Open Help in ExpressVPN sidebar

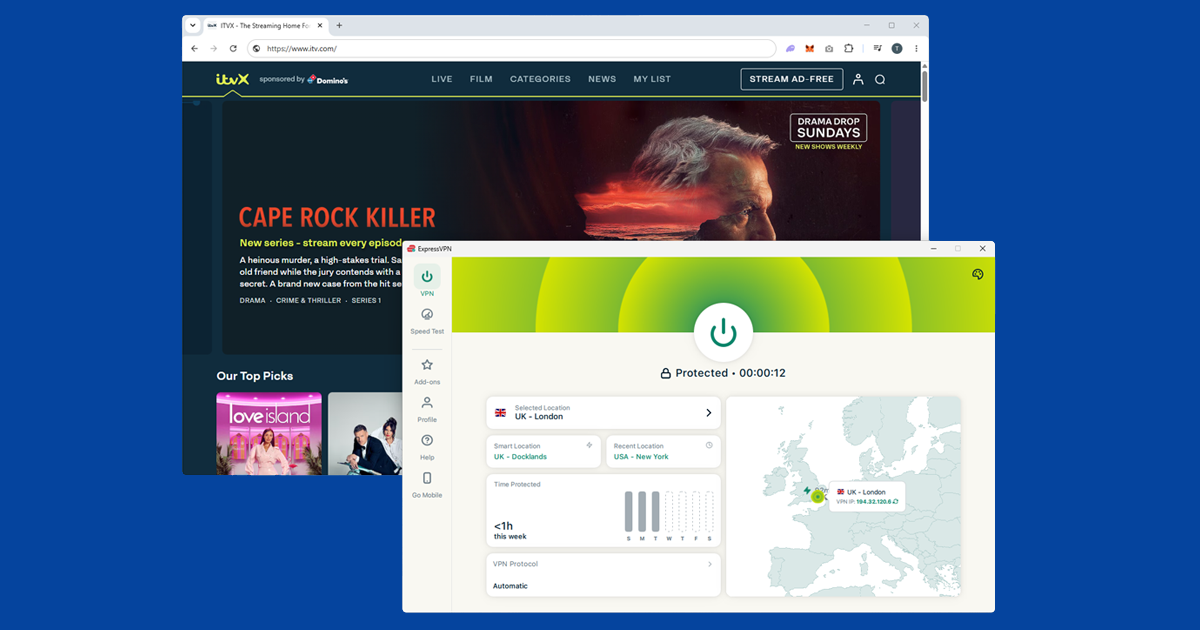[427, 446]
